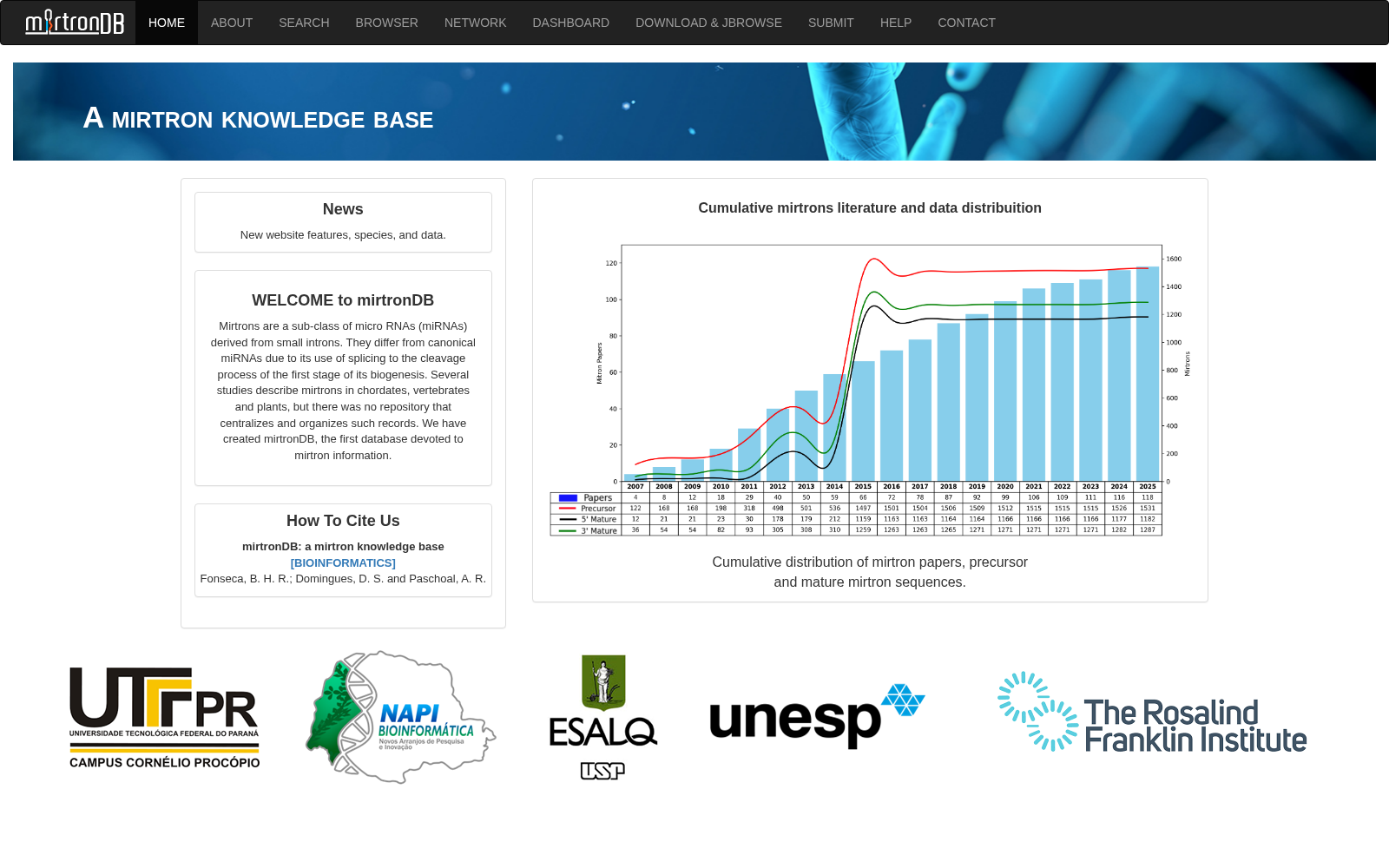
Task: Click the 'Cumulative distribution of mirtron papers' caption
Action: point(870,572)
